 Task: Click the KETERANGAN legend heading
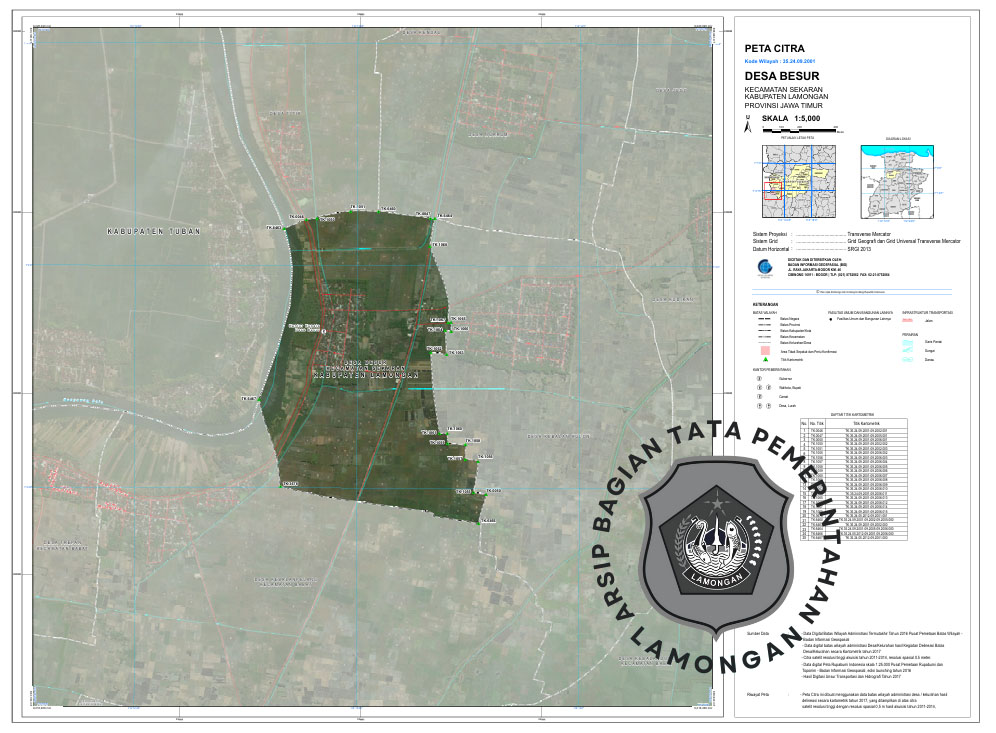click(x=766, y=304)
